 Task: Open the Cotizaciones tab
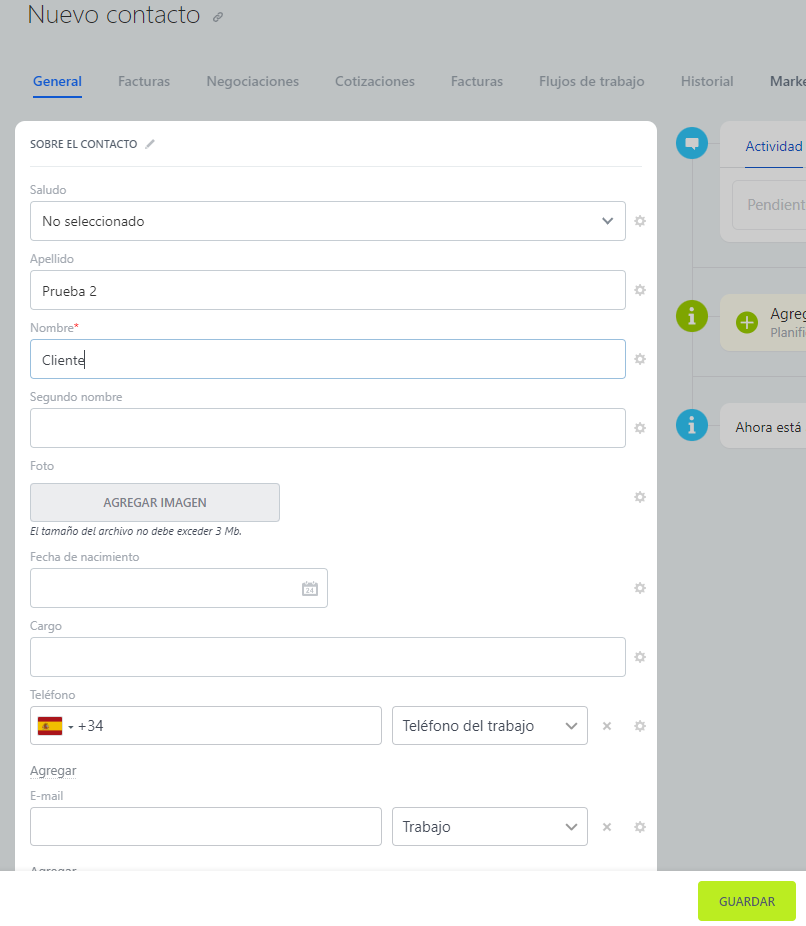tap(374, 82)
